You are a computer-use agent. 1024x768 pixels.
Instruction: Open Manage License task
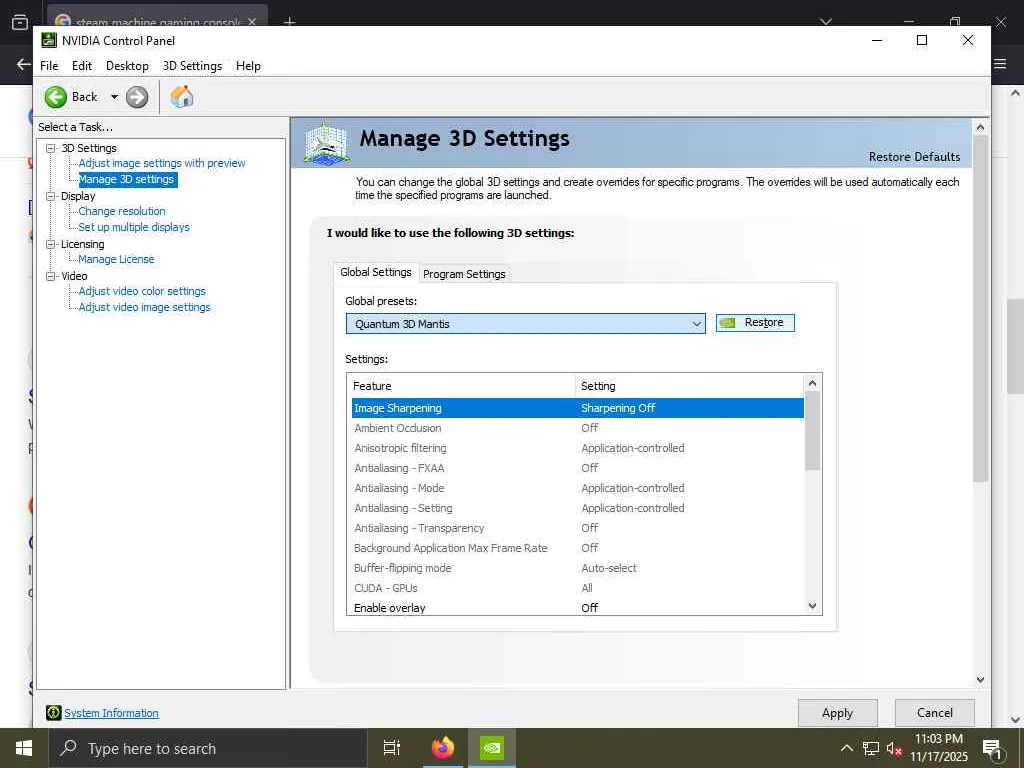[x=116, y=259]
